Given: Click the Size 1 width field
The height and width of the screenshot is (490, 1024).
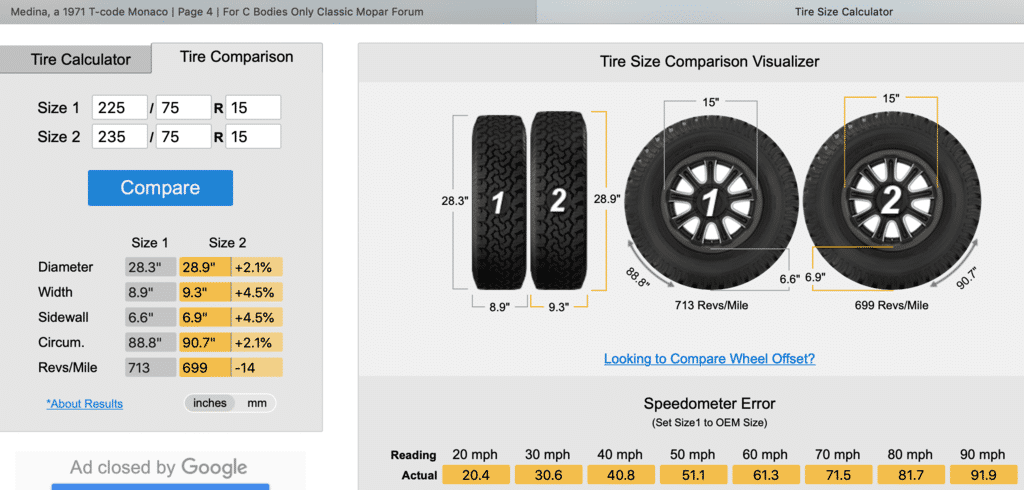Looking at the screenshot, I should pyautogui.click(x=119, y=108).
